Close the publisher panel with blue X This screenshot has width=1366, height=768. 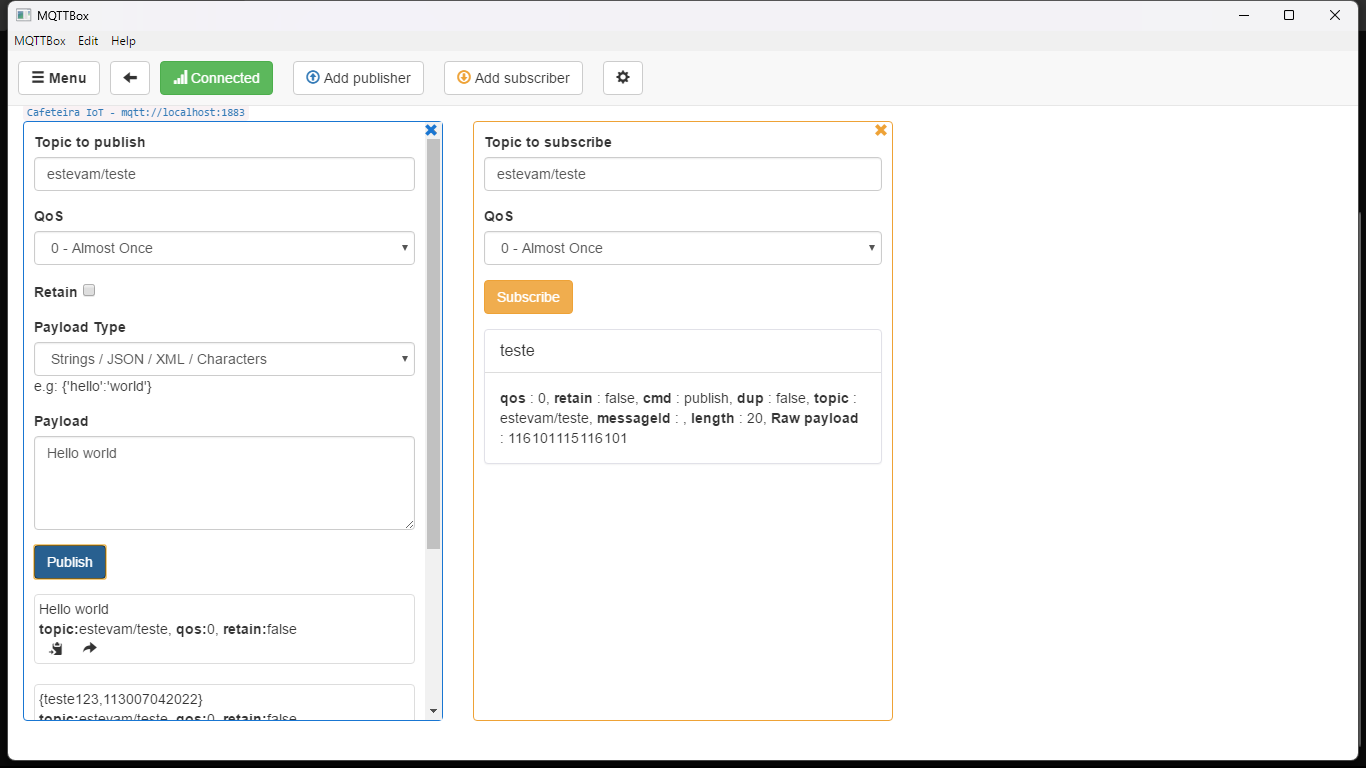click(431, 130)
